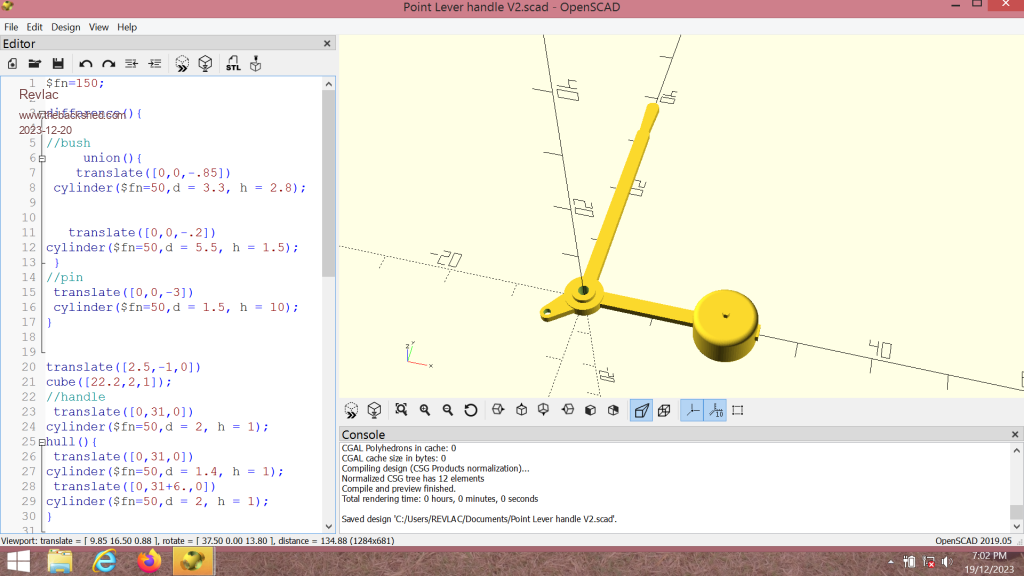Toggle the Perspective view button
Image resolution: width=1024 pixels, height=576 pixels.
point(641,410)
